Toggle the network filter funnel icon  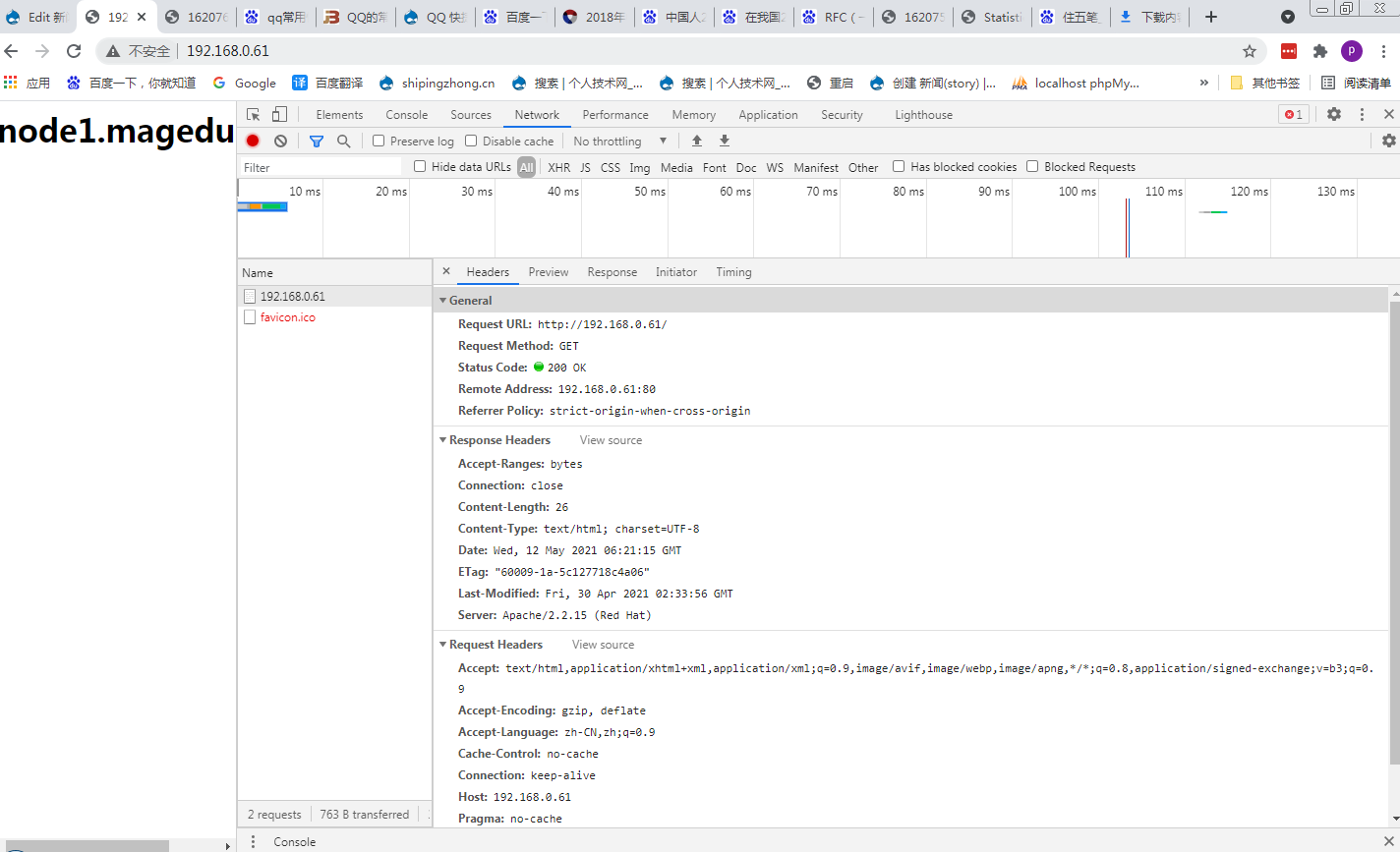coord(316,142)
